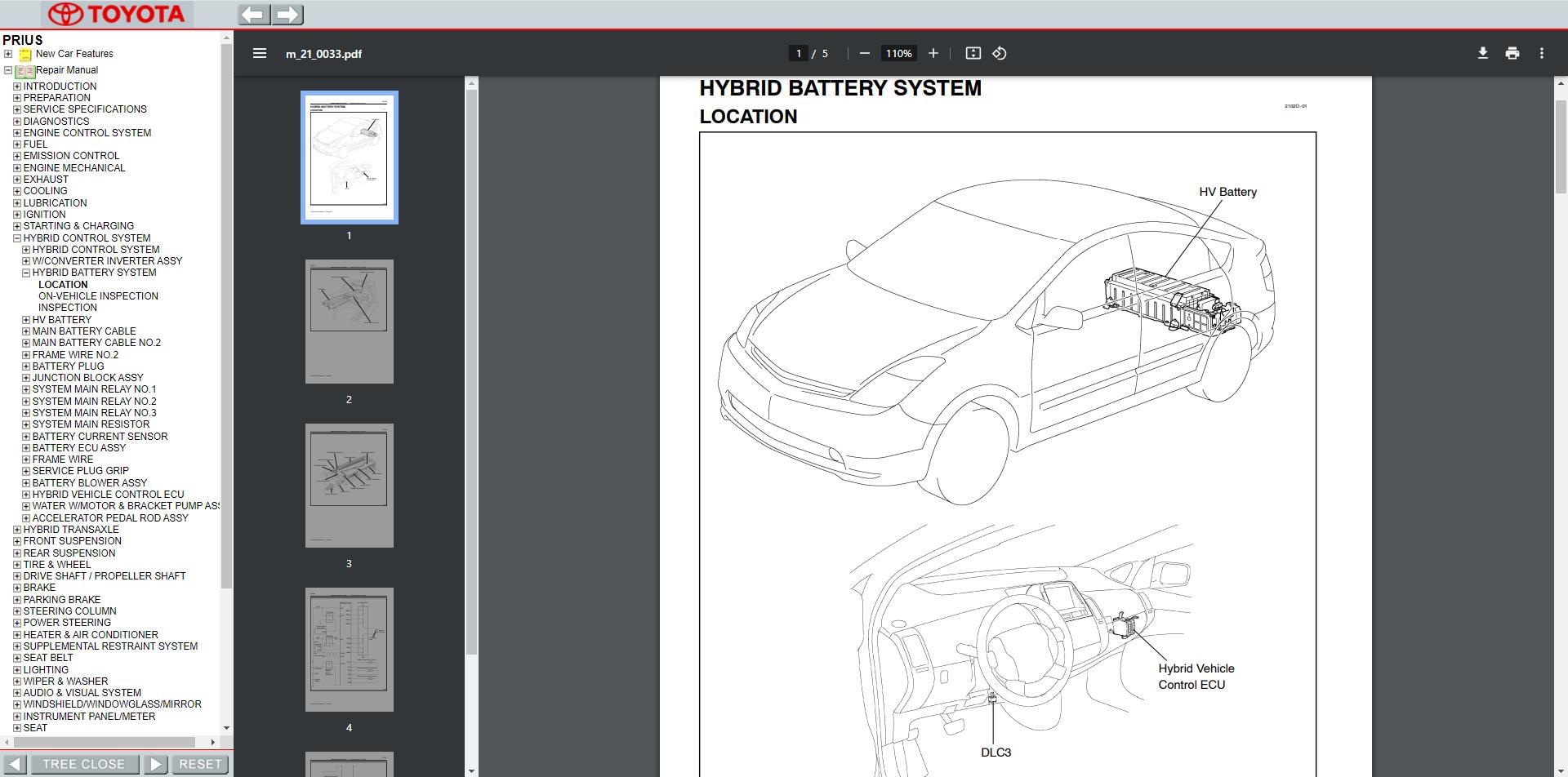Select DIAGNOSTICS in the tree
The height and width of the screenshot is (777, 1568).
(56, 121)
